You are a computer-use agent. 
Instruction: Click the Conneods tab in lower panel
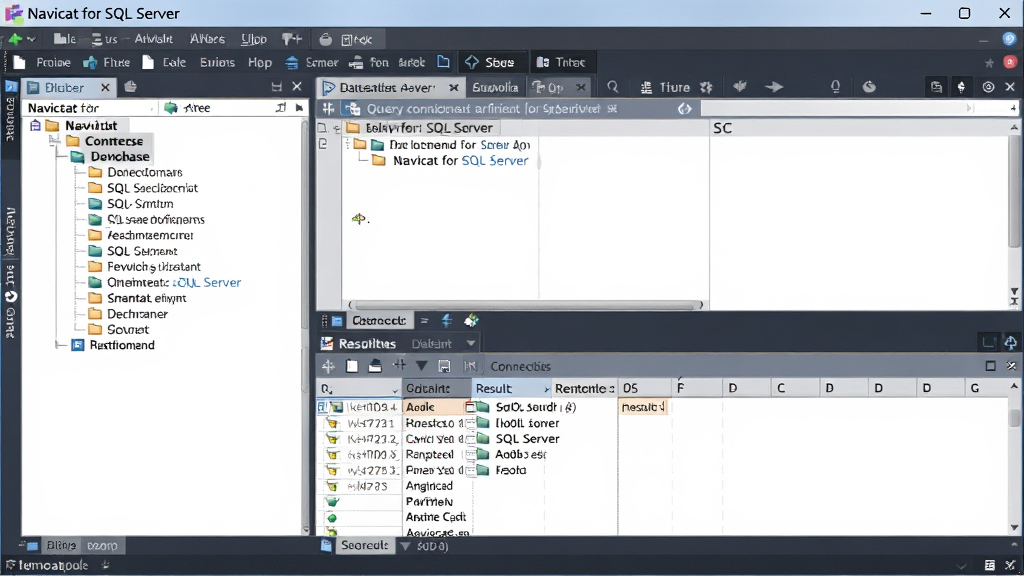click(x=379, y=321)
